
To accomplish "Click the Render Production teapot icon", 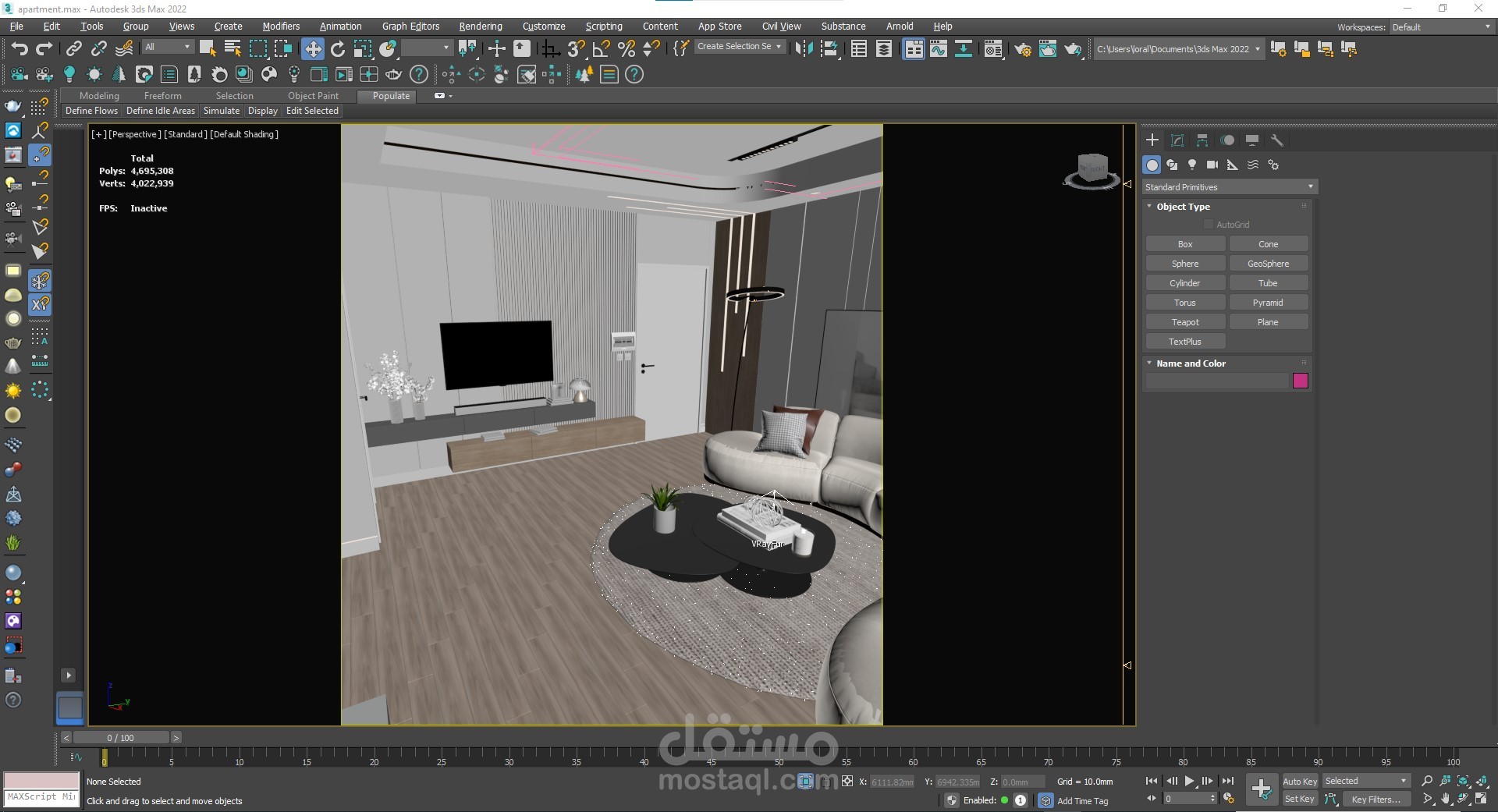I will click(x=1073, y=49).
